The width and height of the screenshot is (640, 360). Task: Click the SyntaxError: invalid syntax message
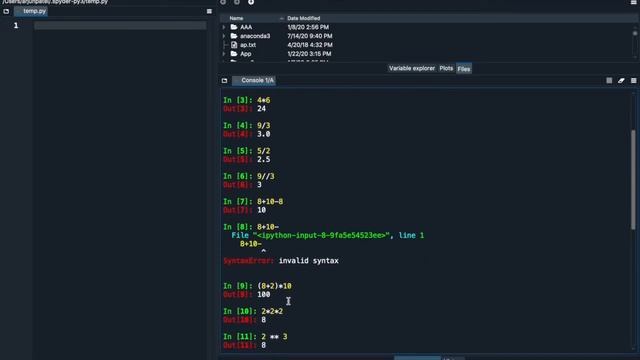[281, 261]
